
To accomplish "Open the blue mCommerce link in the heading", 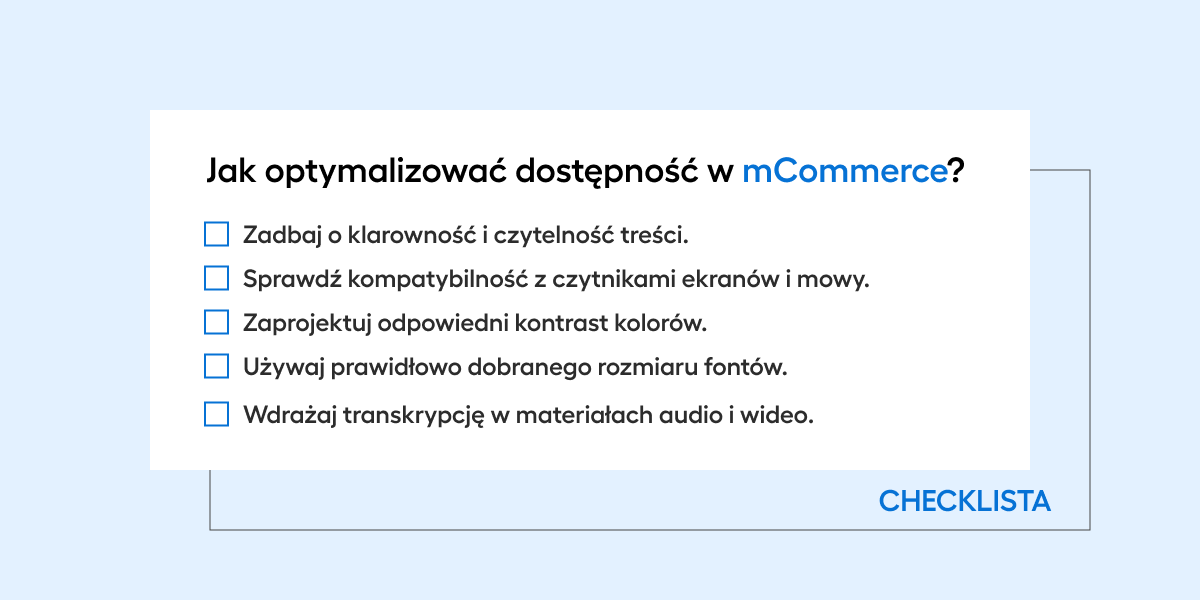I will pyautogui.click(x=844, y=171).
